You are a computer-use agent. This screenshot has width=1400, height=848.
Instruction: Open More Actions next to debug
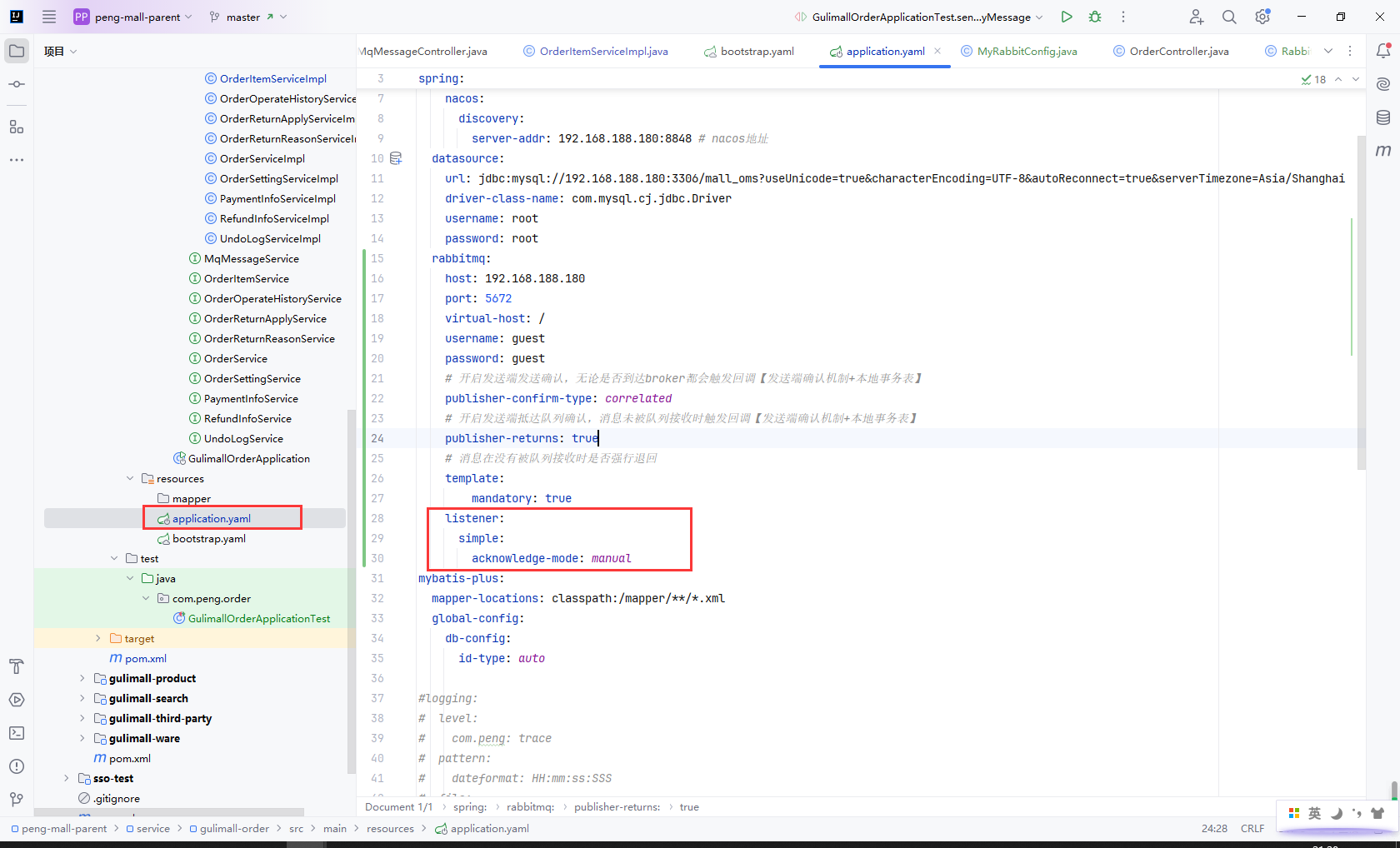coord(1123,17)
